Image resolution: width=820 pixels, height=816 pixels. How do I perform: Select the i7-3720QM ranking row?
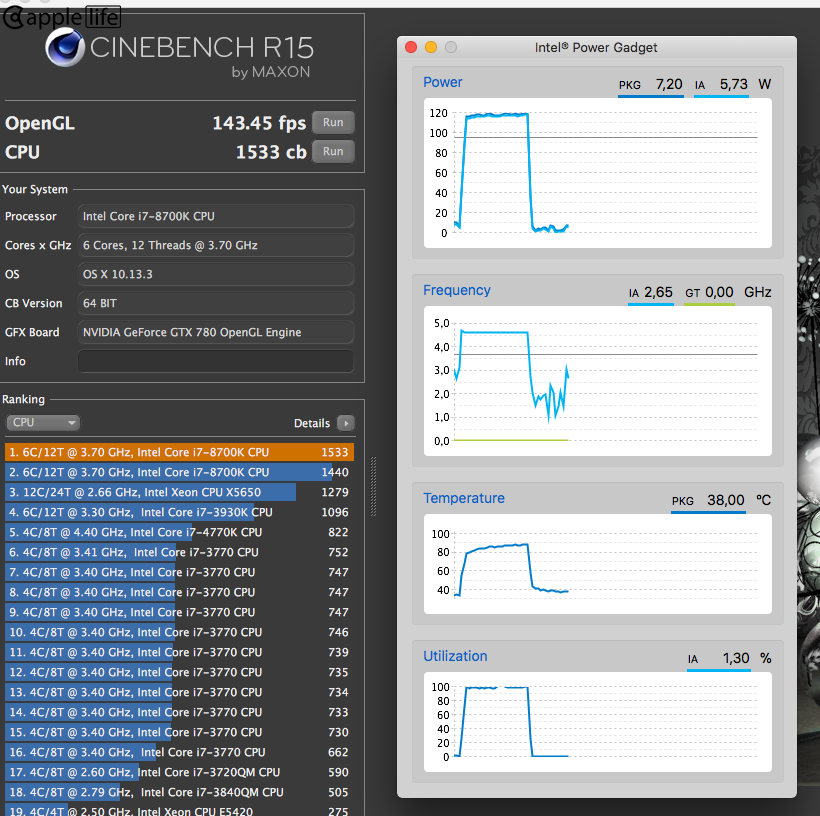pyautogui.click(x=179, y=773)
